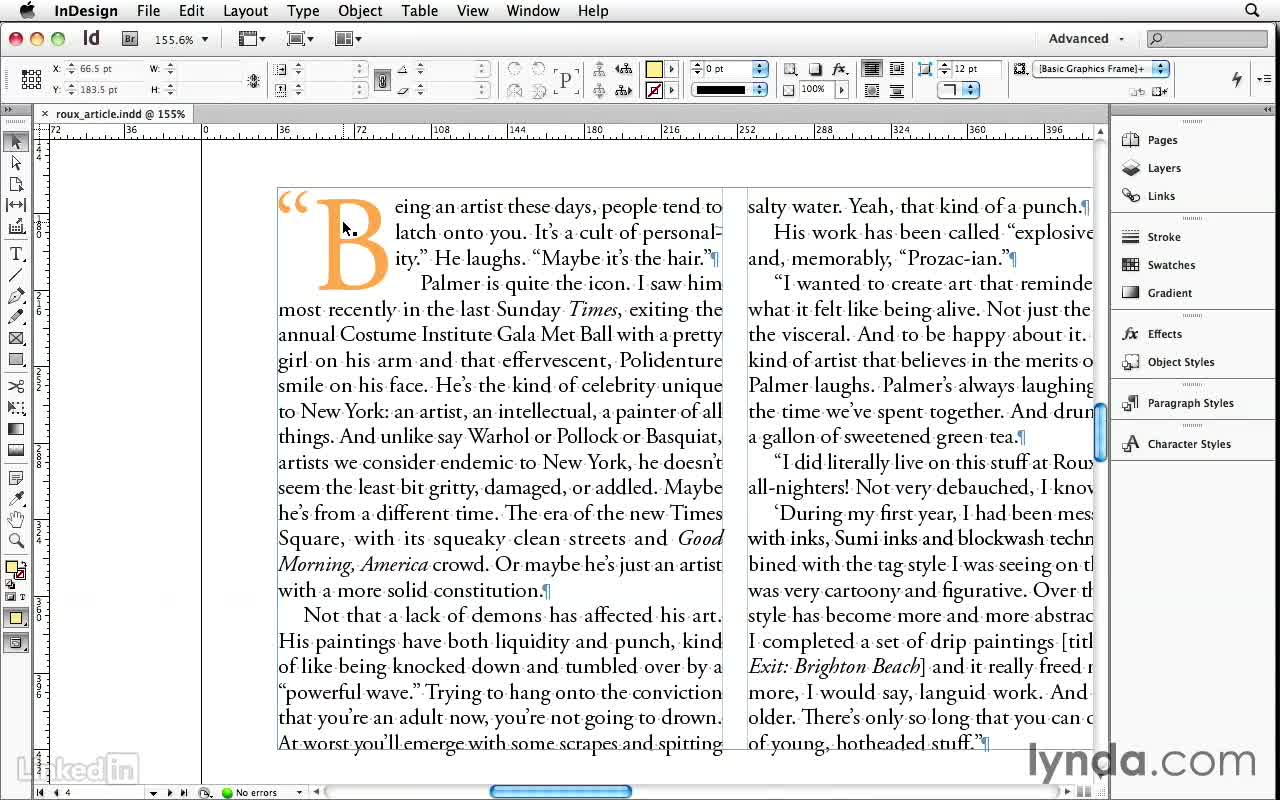This screenshot has height=800, width=1280.
Task: Open the Paragraph Styles panel
Action: click(x=1190, y=403)
